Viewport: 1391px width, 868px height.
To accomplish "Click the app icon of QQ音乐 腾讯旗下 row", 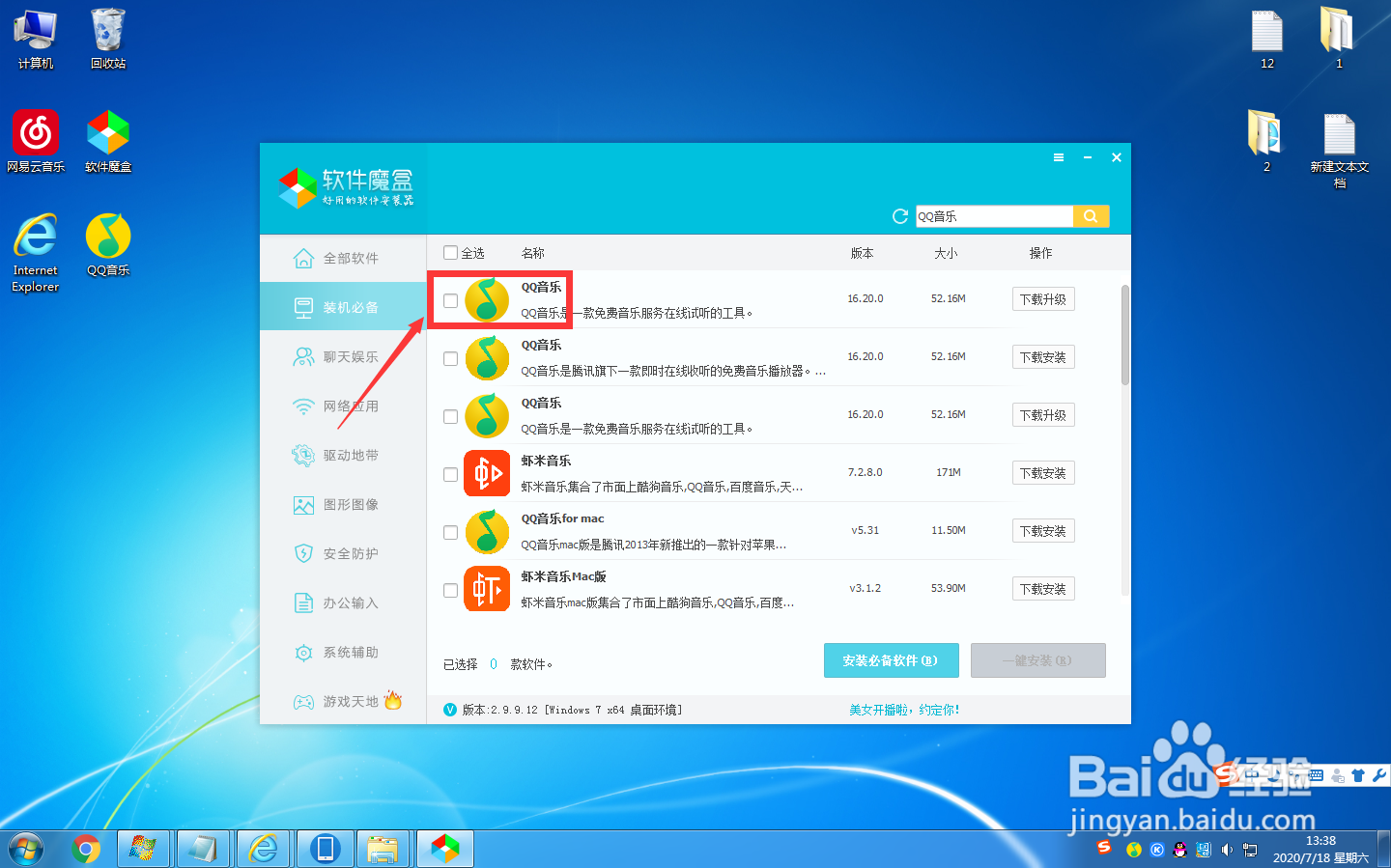I will (x=487, y=357).
